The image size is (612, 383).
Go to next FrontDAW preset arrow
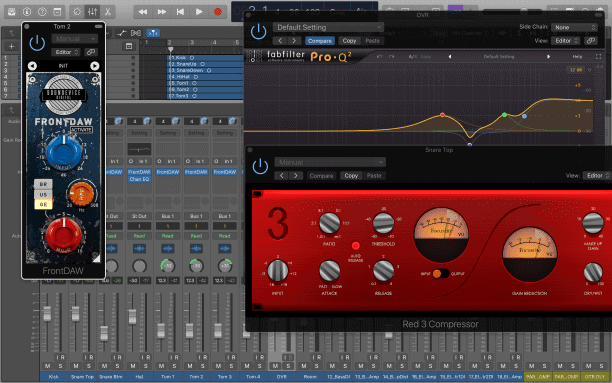94,66
